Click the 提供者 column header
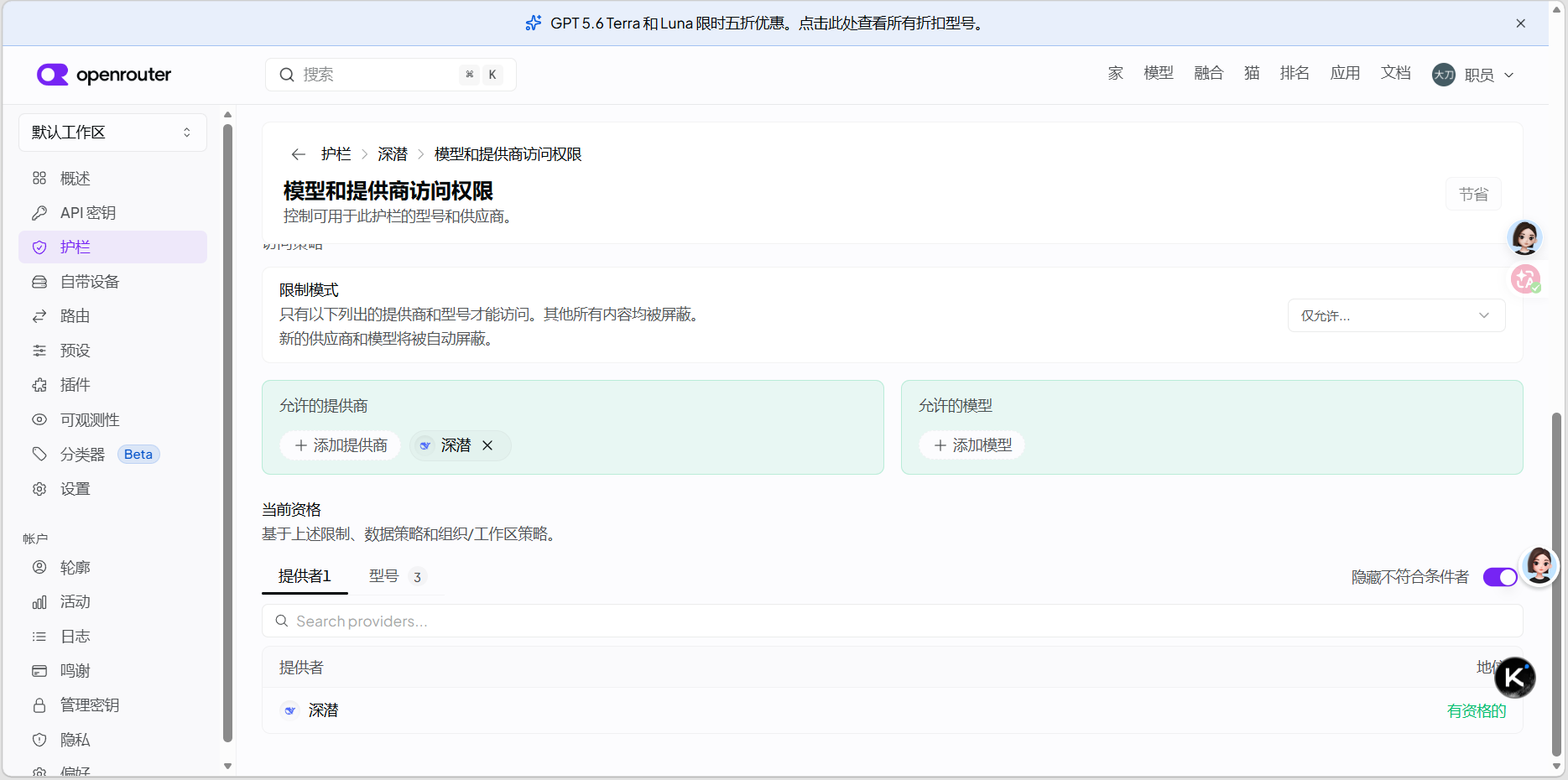The height and width of the screenshot is (780, 1568). coord(301,668)
